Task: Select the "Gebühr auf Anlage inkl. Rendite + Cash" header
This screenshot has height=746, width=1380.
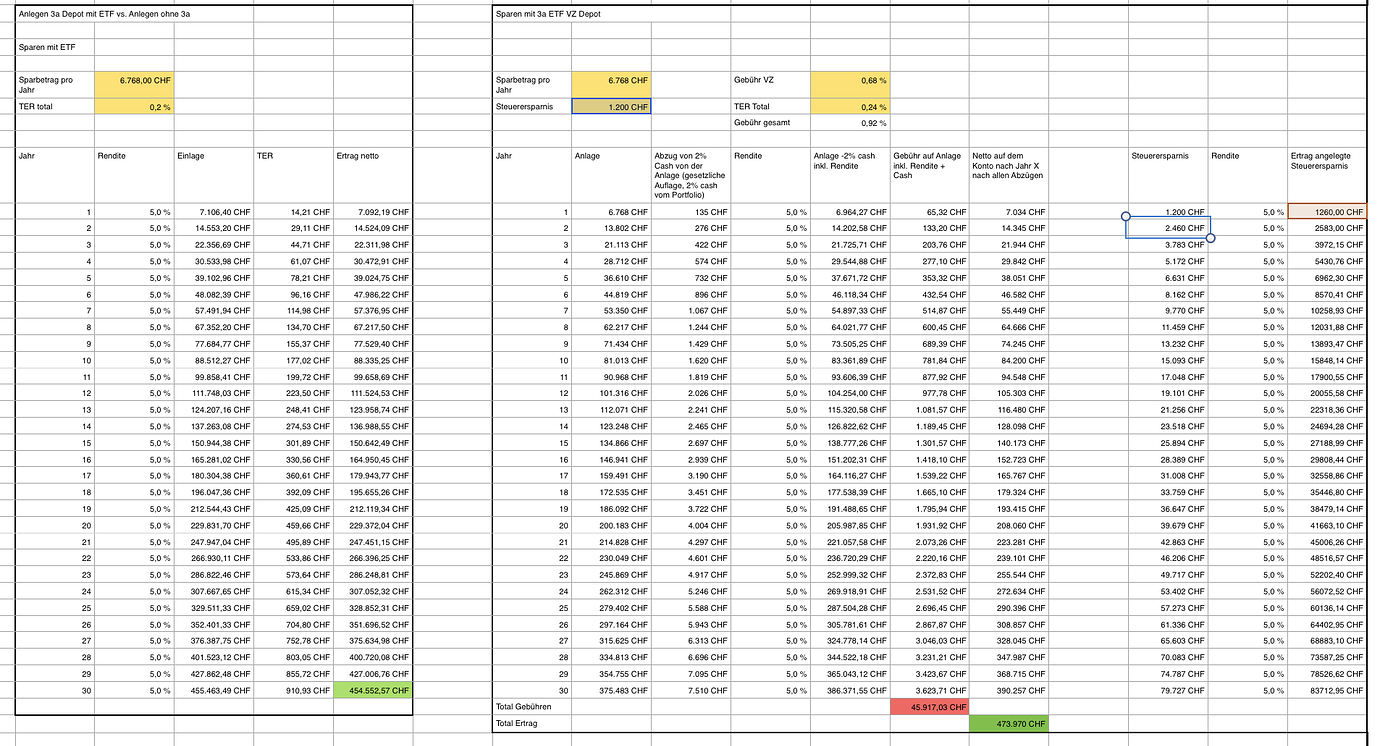Action: (x=930, y=175)
